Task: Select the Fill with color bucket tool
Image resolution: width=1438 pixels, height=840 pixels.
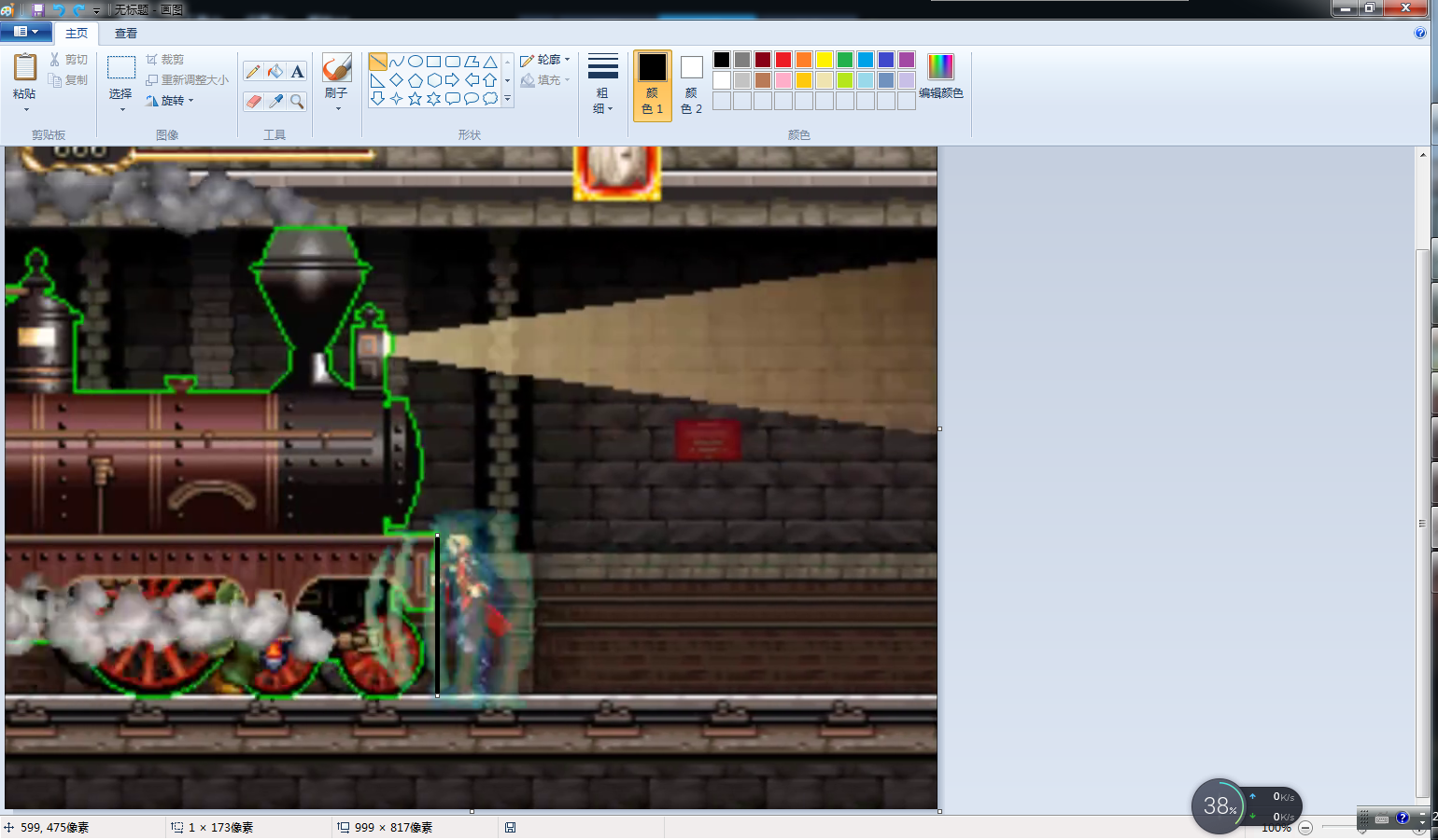Action: click(275, 72)
